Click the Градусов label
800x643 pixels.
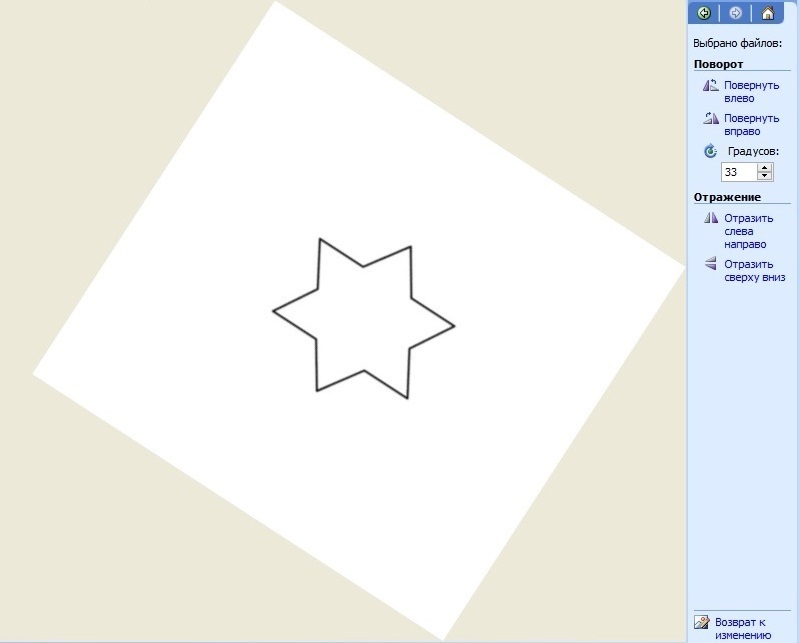753,151
